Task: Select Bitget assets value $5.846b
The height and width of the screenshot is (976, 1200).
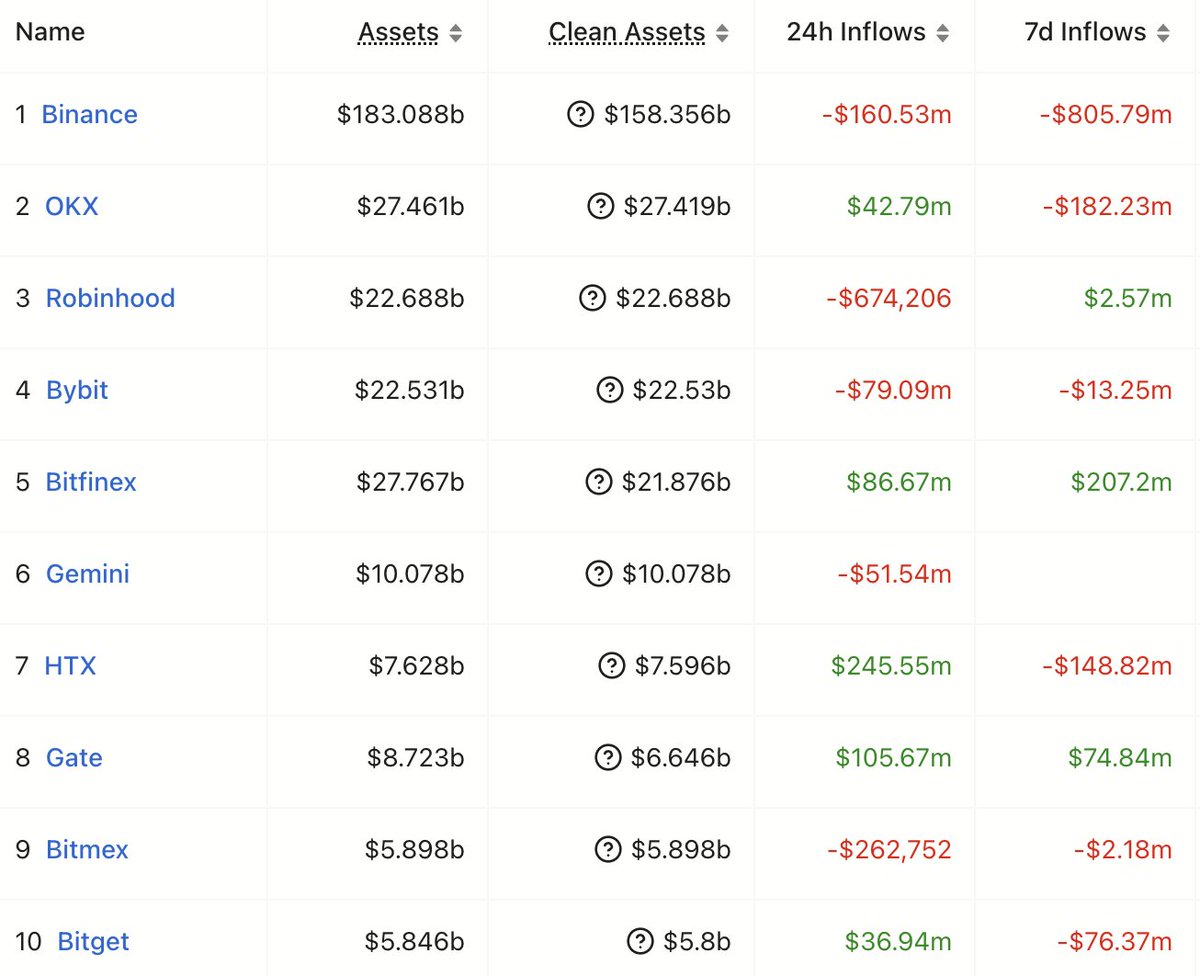Action: point(414,942)
